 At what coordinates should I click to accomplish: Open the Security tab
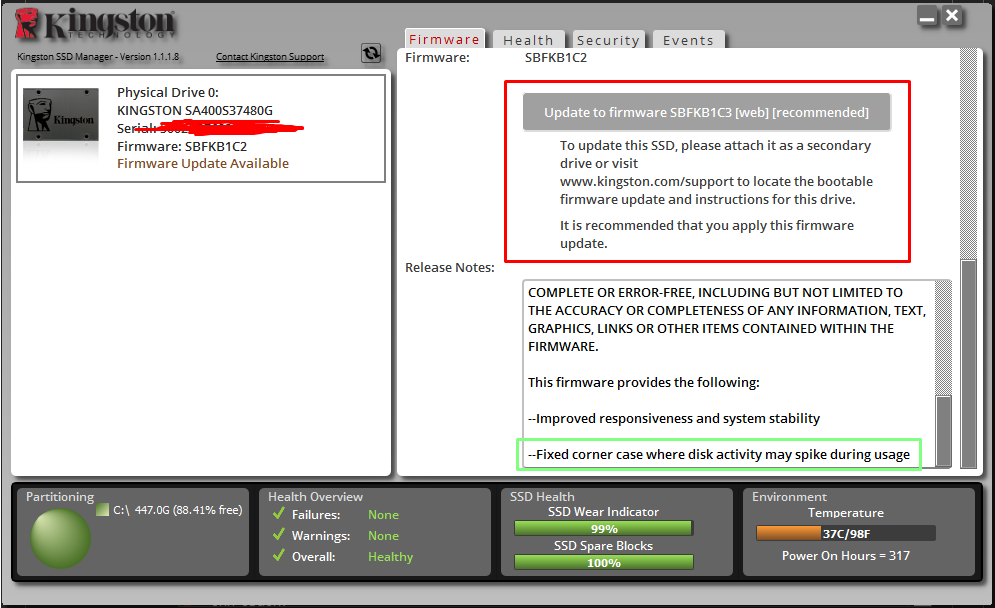point(608,40)
